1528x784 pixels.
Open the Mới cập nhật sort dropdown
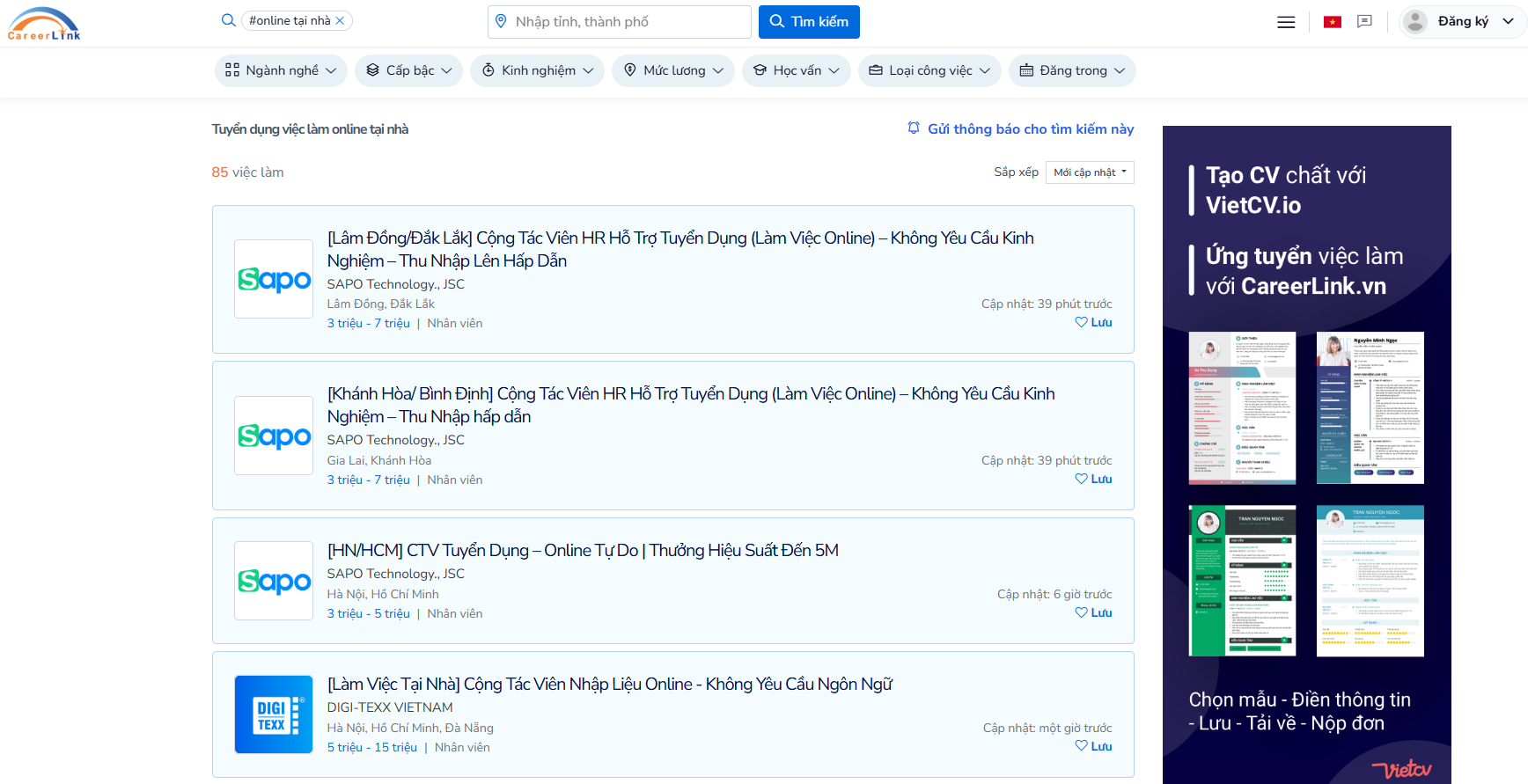(x=1090, y=172)
